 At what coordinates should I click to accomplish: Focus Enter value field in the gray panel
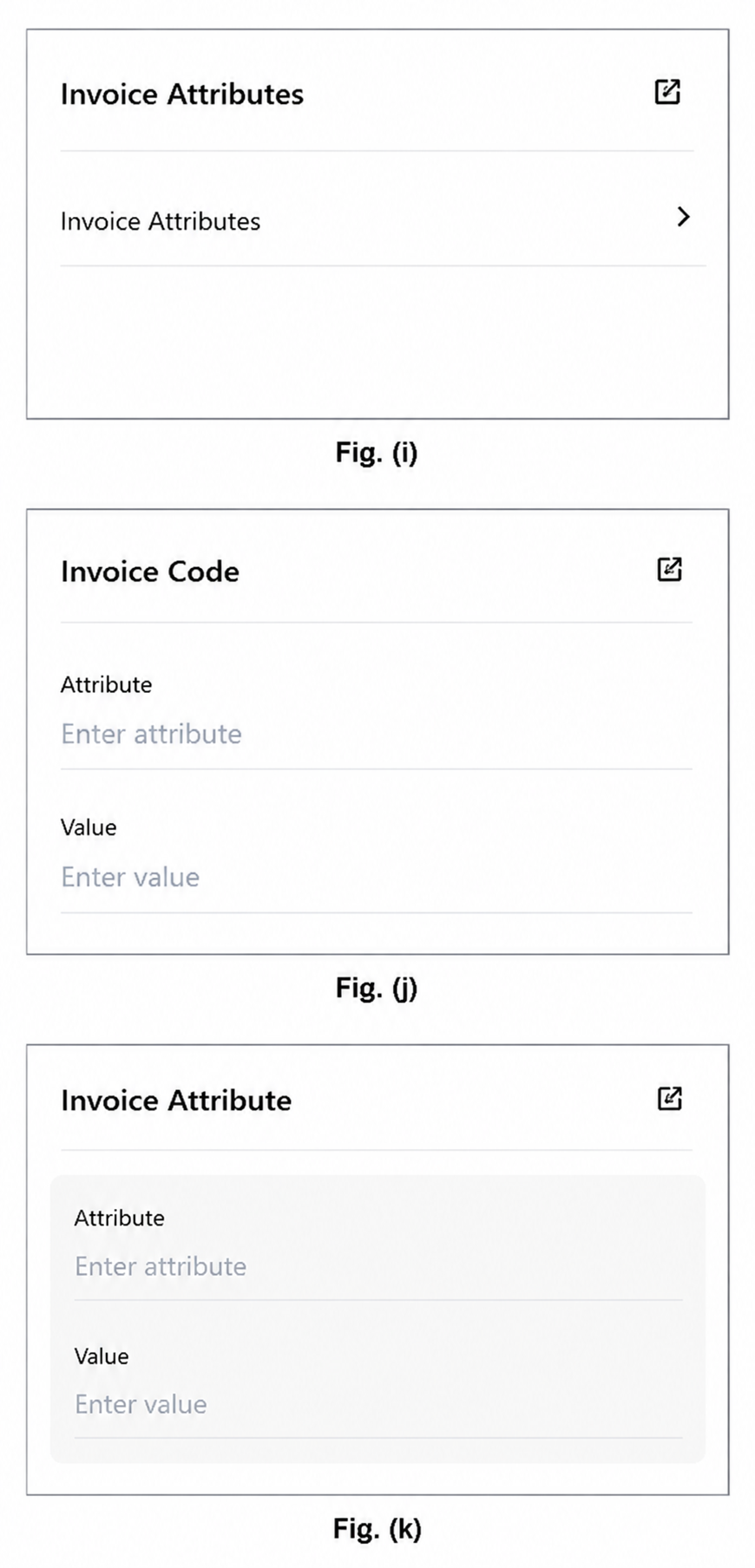click(x=377, y=1404)
